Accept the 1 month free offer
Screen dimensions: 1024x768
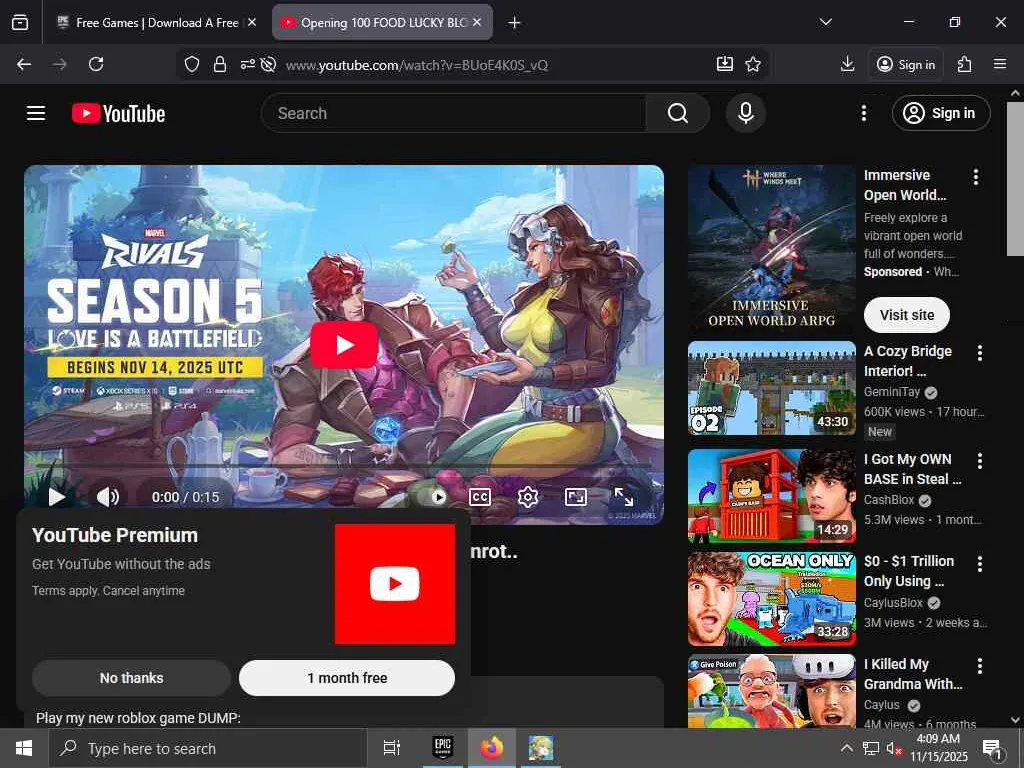click(x=347, y=678)
